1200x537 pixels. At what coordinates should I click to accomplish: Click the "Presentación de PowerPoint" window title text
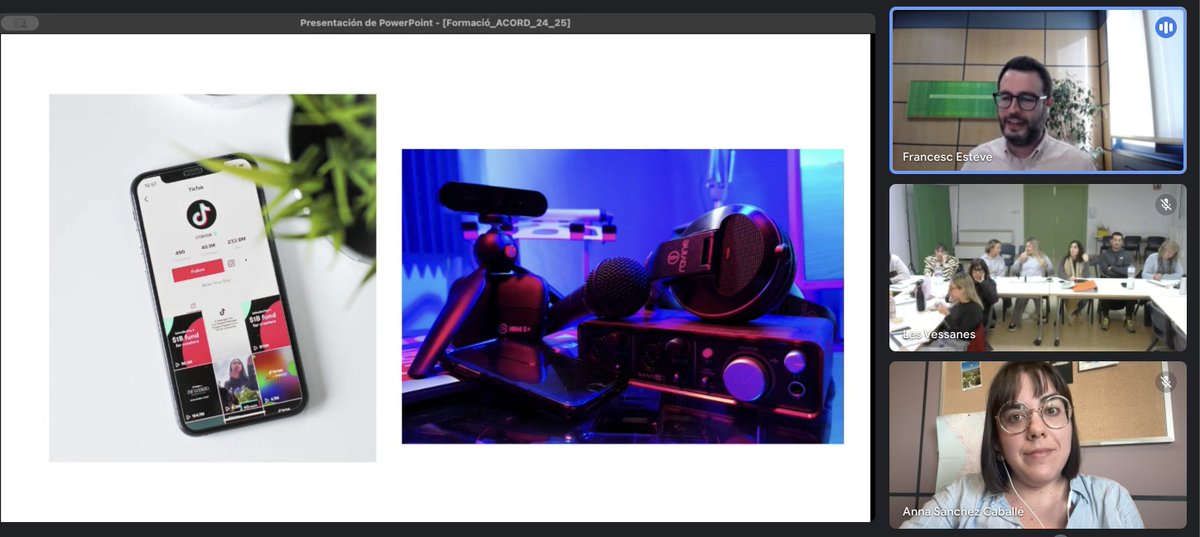pyautogui.click(x=435, y=22)
